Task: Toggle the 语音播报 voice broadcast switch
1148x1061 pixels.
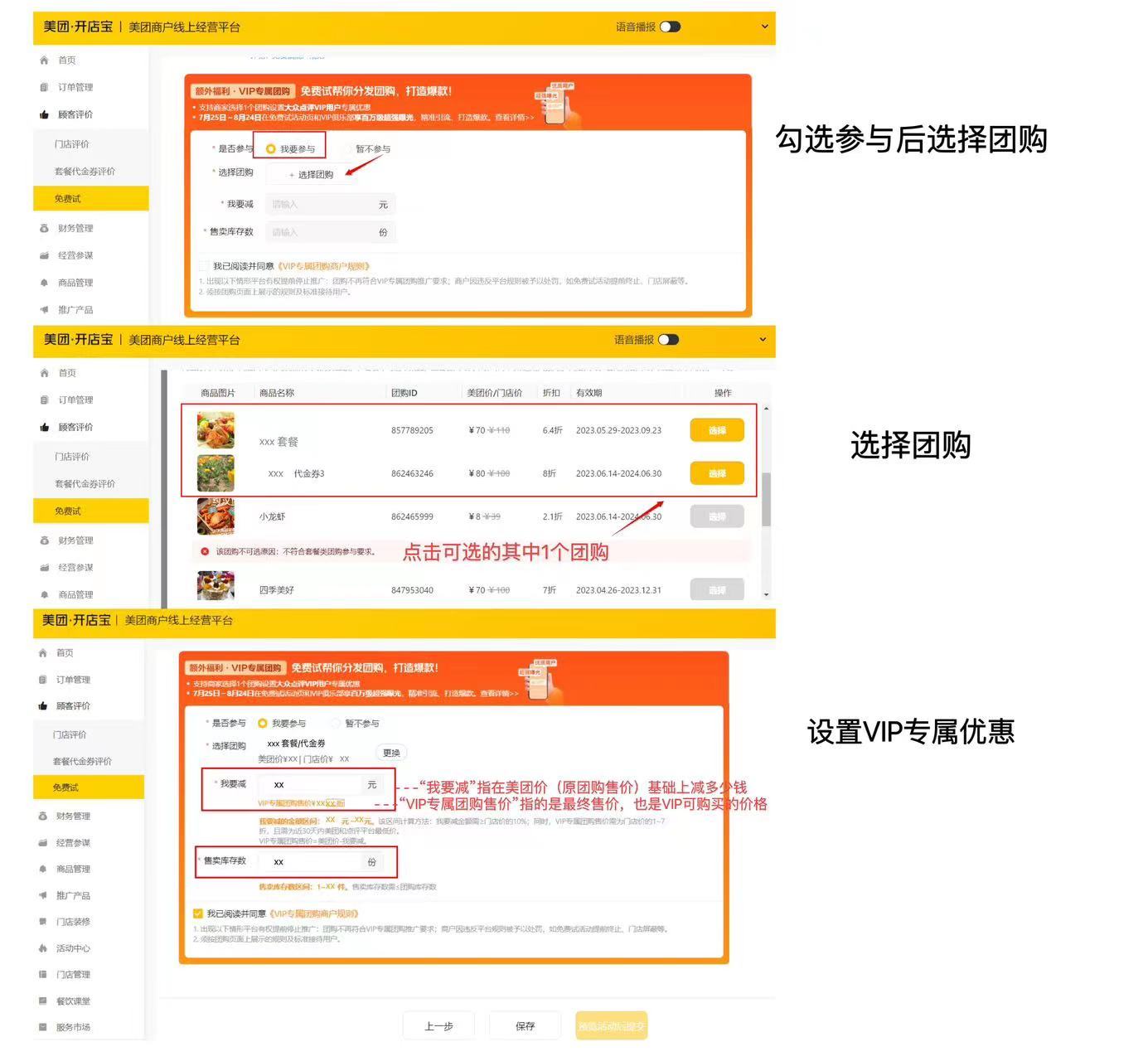Action: click(671, 27)
